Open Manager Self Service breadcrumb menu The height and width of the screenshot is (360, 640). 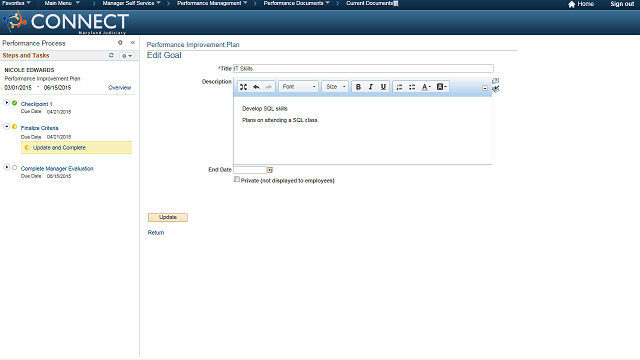pyautogui.click(x=131, y=3)
